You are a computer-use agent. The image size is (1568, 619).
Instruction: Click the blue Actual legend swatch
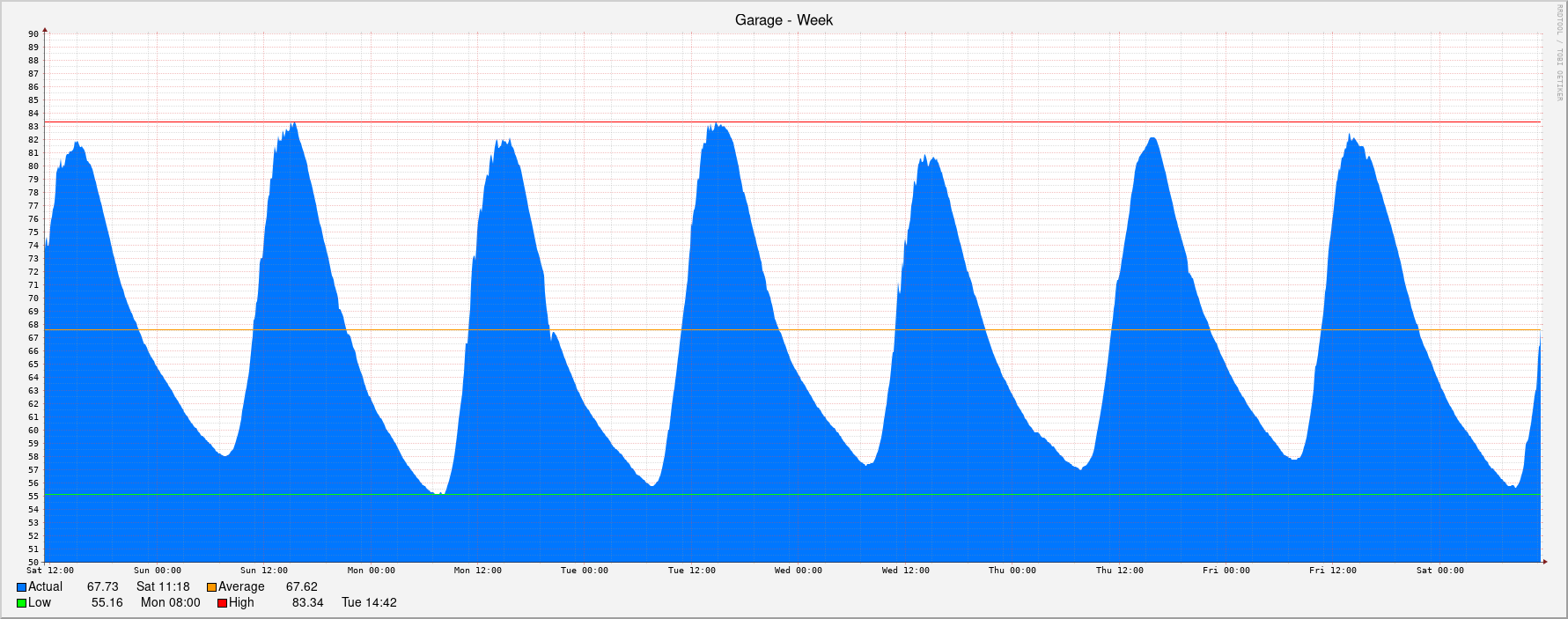point(21,587)
